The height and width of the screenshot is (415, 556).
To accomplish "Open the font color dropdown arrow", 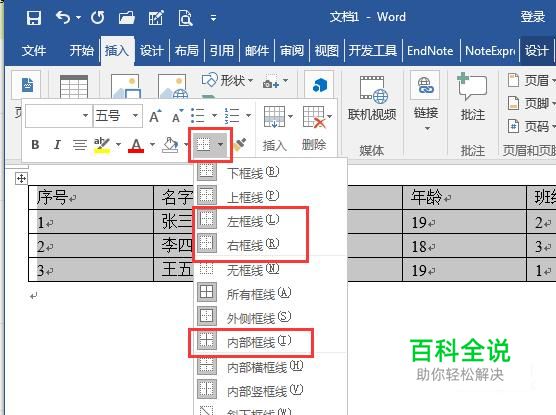I will 152,144.
